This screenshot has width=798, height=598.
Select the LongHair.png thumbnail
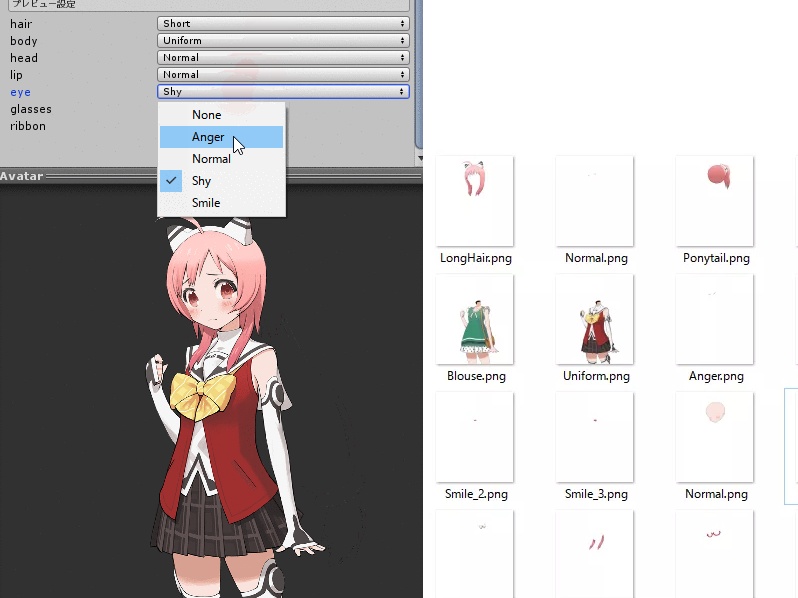475,201
